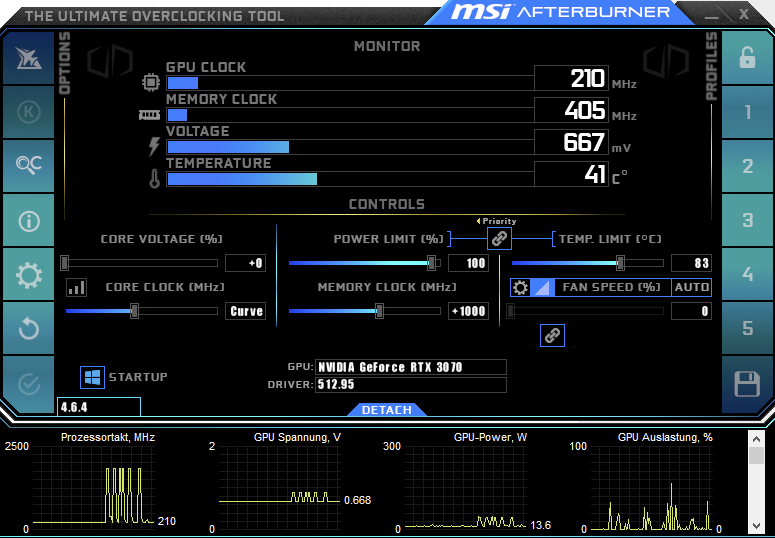775x538 pixels.
Task: Click the temp limit 83 value field
Action: point(691,263)
